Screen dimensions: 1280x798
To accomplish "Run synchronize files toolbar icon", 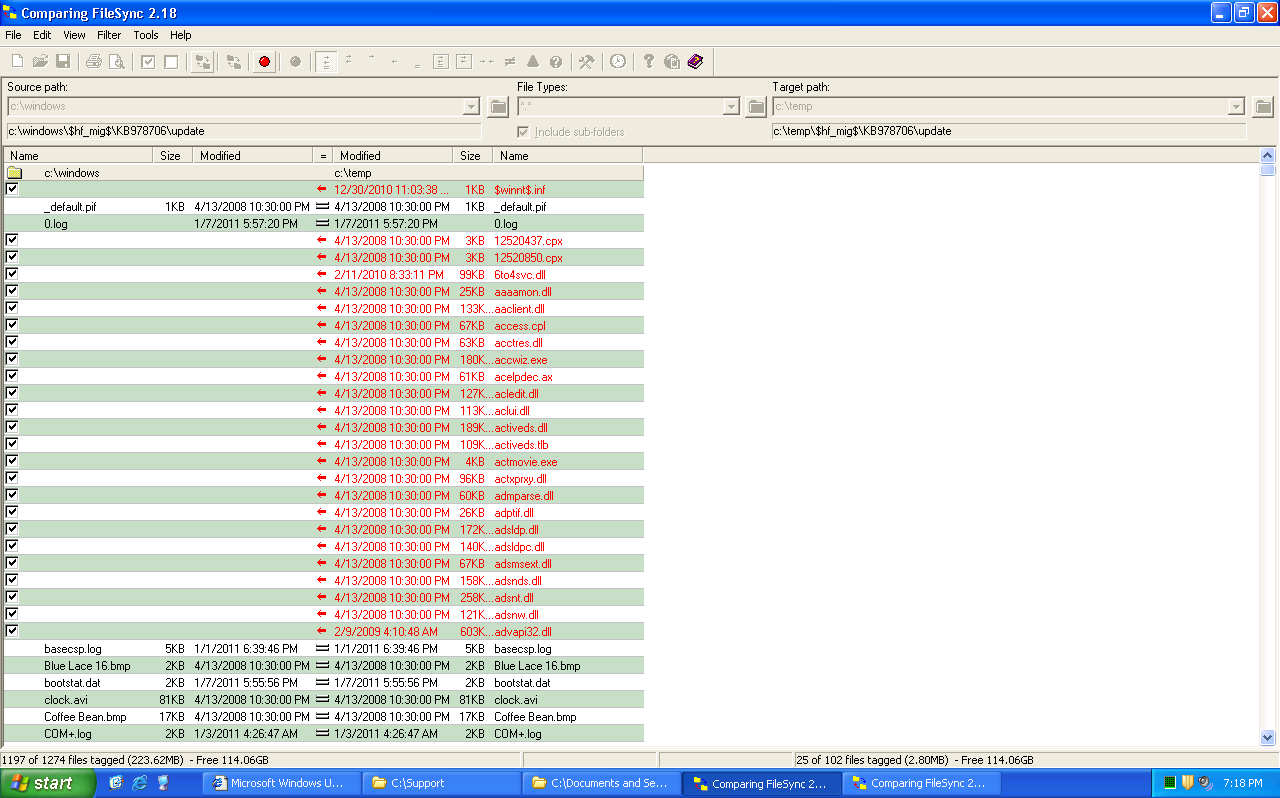I will tap(233, 62).
